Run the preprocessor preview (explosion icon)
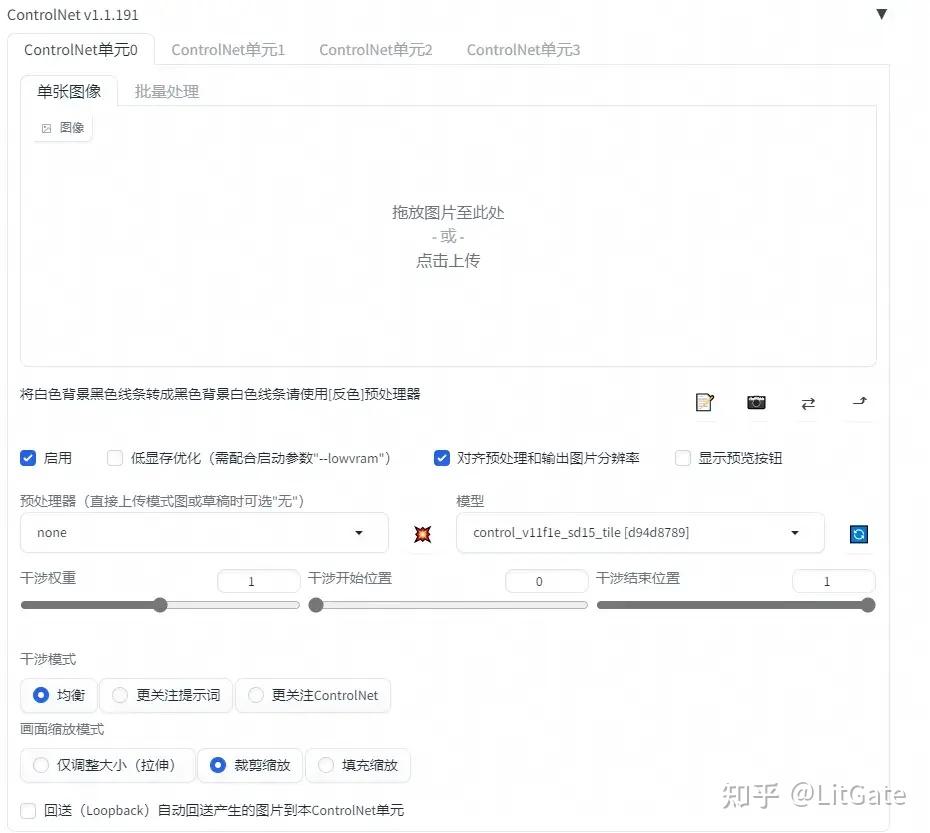The width and height of the screenshot is (930, 833). click(421, 533)
